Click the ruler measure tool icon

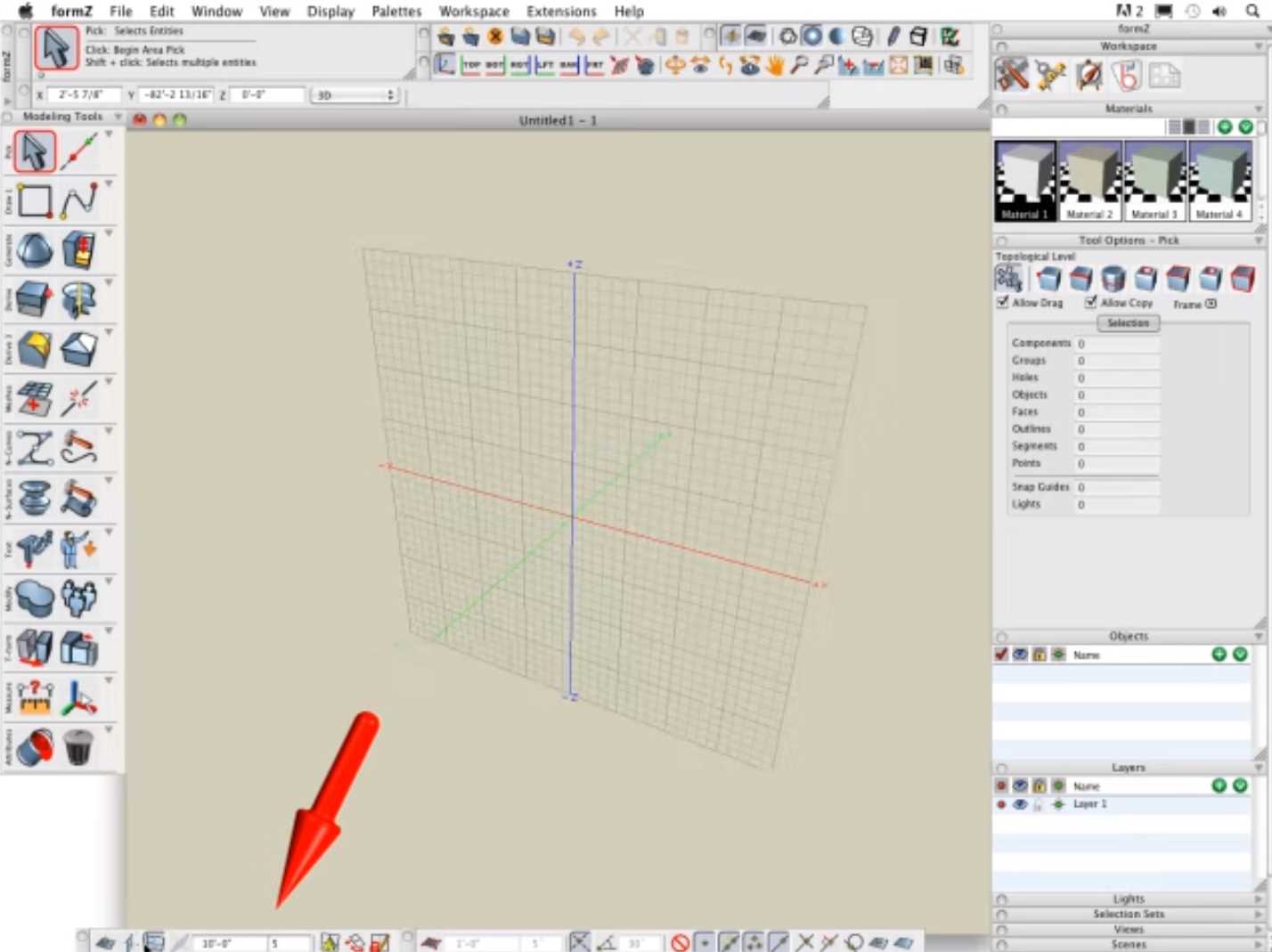(x=34, y=697)
